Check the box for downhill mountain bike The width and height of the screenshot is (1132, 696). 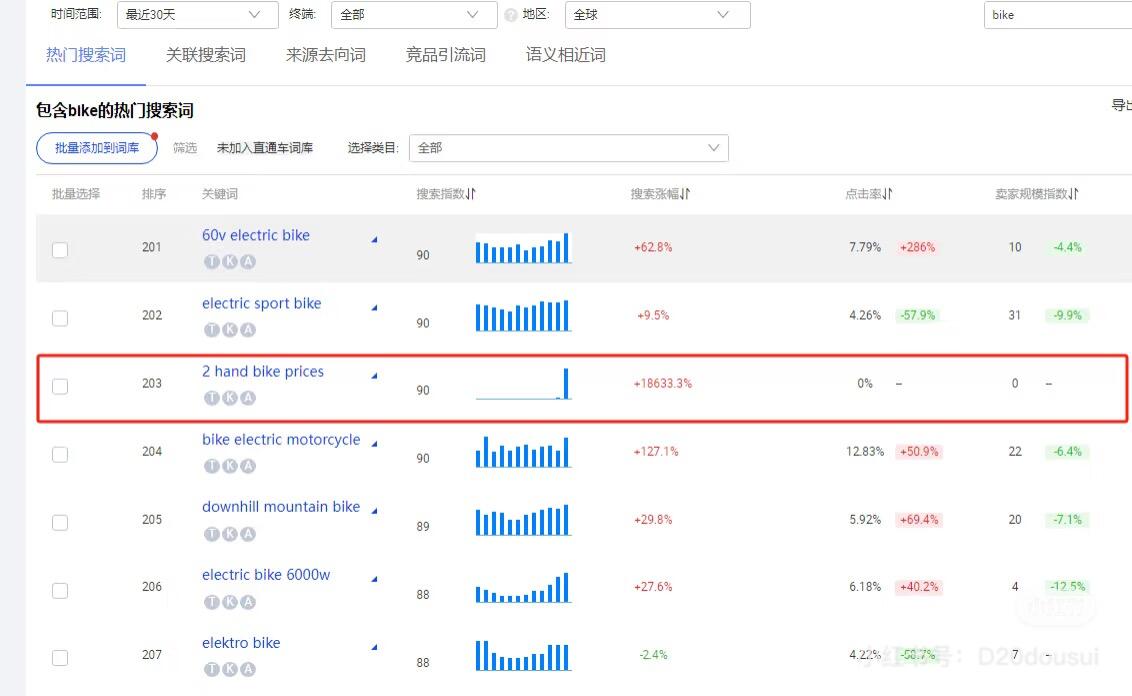coord(60,522)
